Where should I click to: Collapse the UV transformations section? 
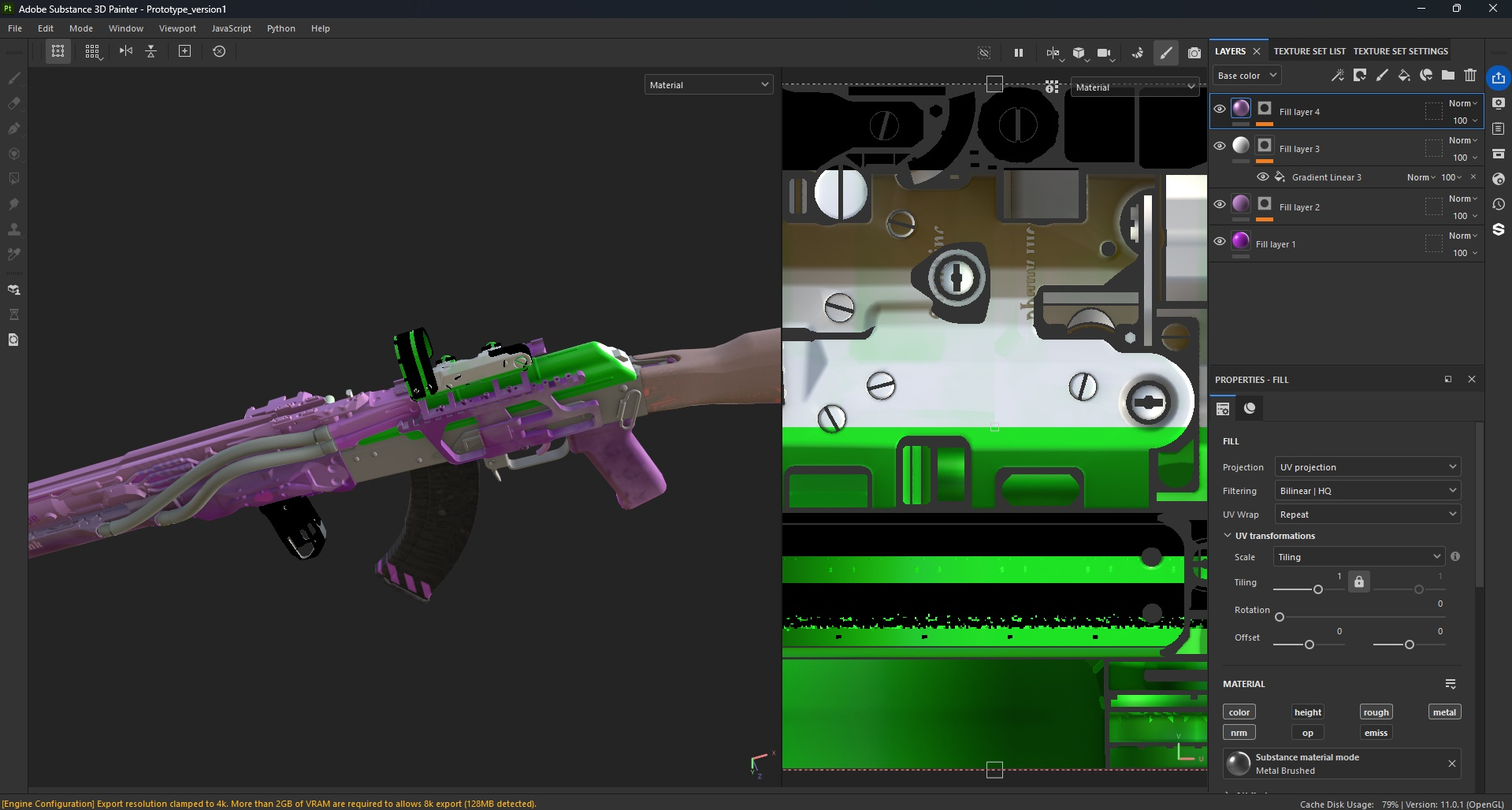point(1228,536)
